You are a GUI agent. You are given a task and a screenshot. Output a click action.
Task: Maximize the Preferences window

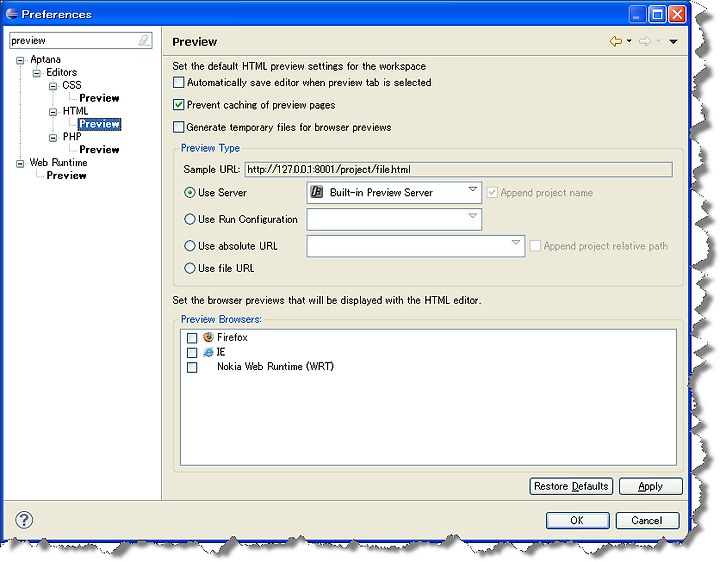click(x=657, y=14)
